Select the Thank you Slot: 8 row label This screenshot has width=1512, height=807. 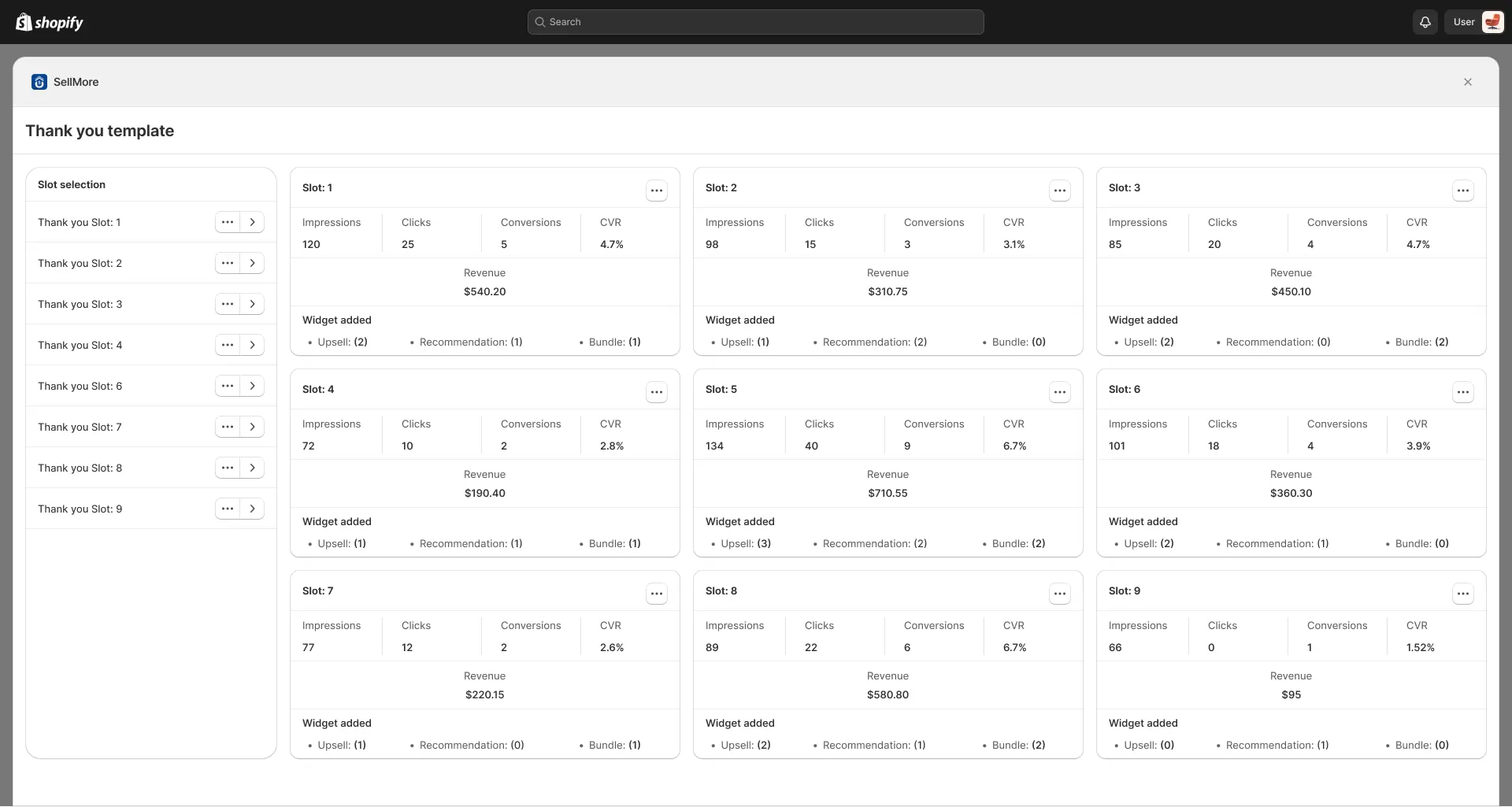pyautogui.click(x=80, y=468)
